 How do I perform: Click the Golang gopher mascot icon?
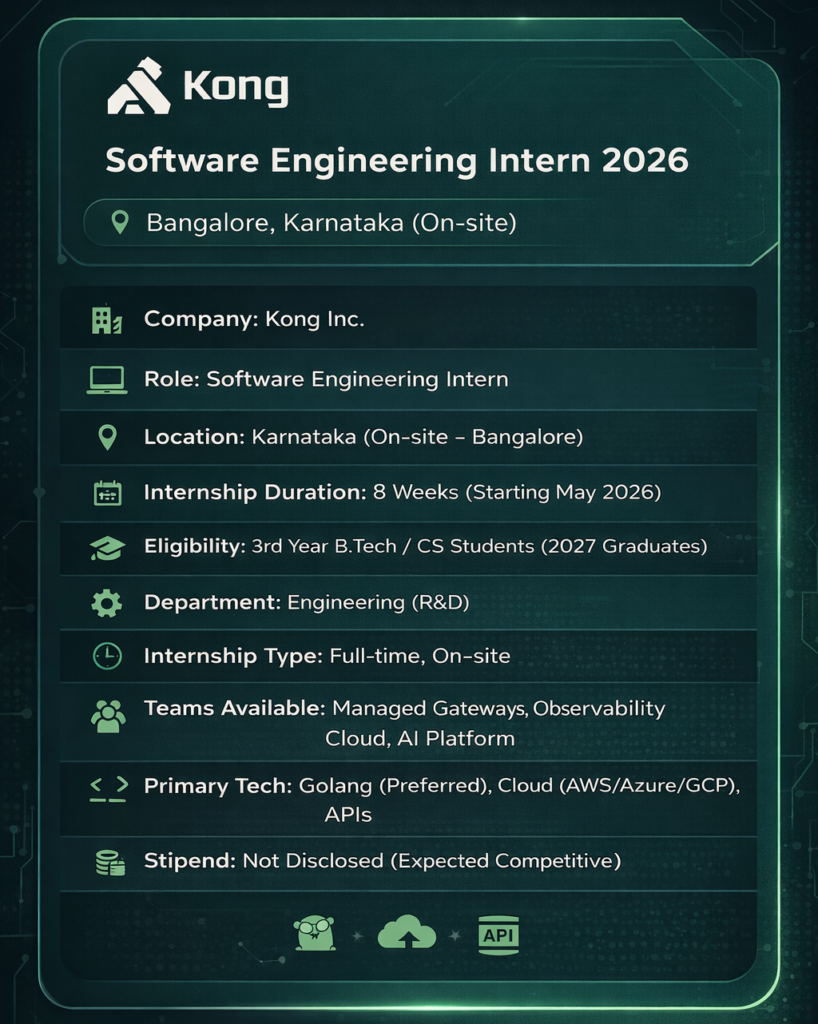coord(315,933)
